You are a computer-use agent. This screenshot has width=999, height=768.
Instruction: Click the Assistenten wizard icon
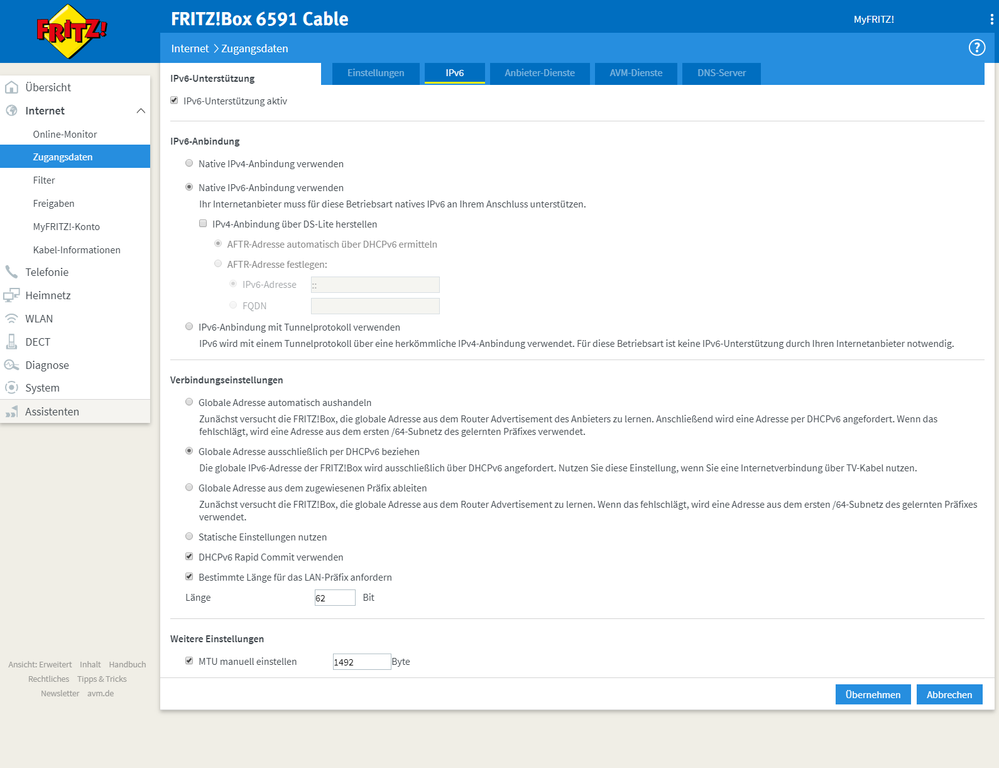coord(11,412)
